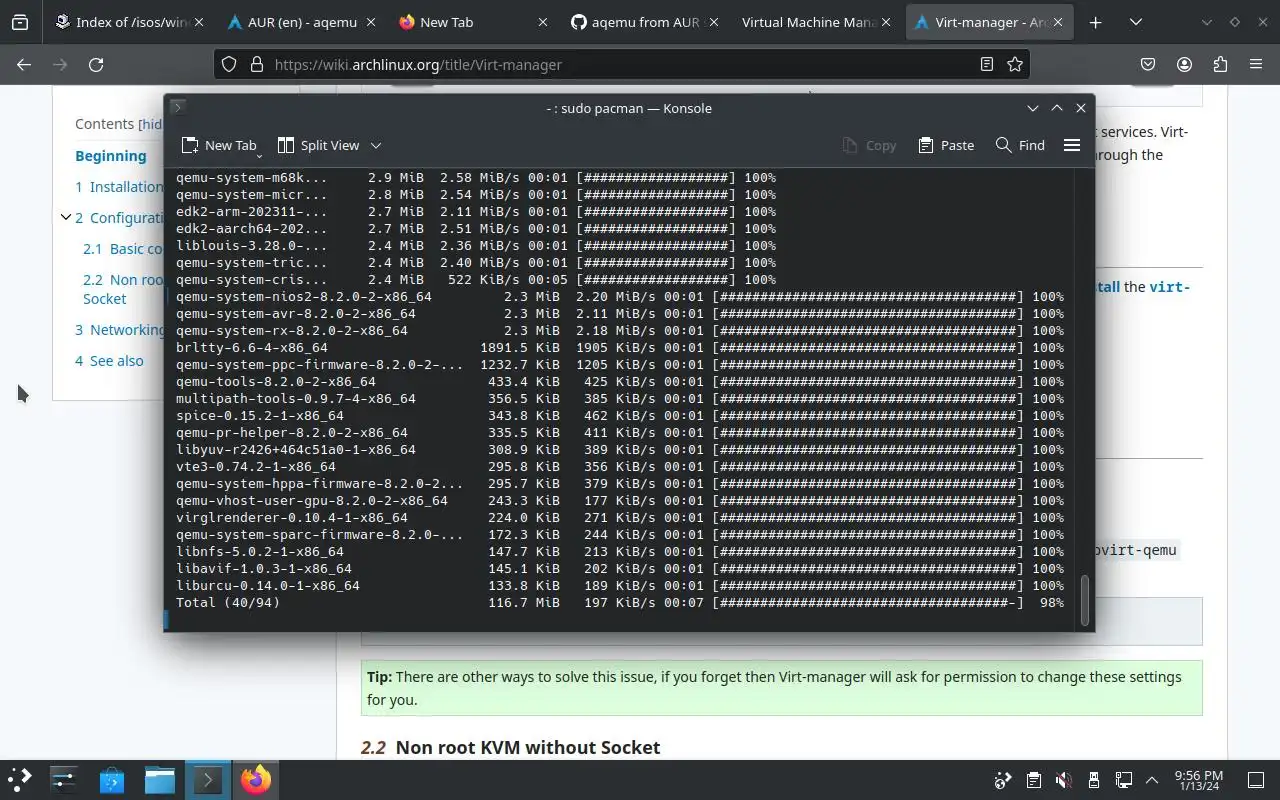Open the KDE application launcher
Image resolution: width=1280 pixels, height=800 pixels.
[x=20, y=779]
